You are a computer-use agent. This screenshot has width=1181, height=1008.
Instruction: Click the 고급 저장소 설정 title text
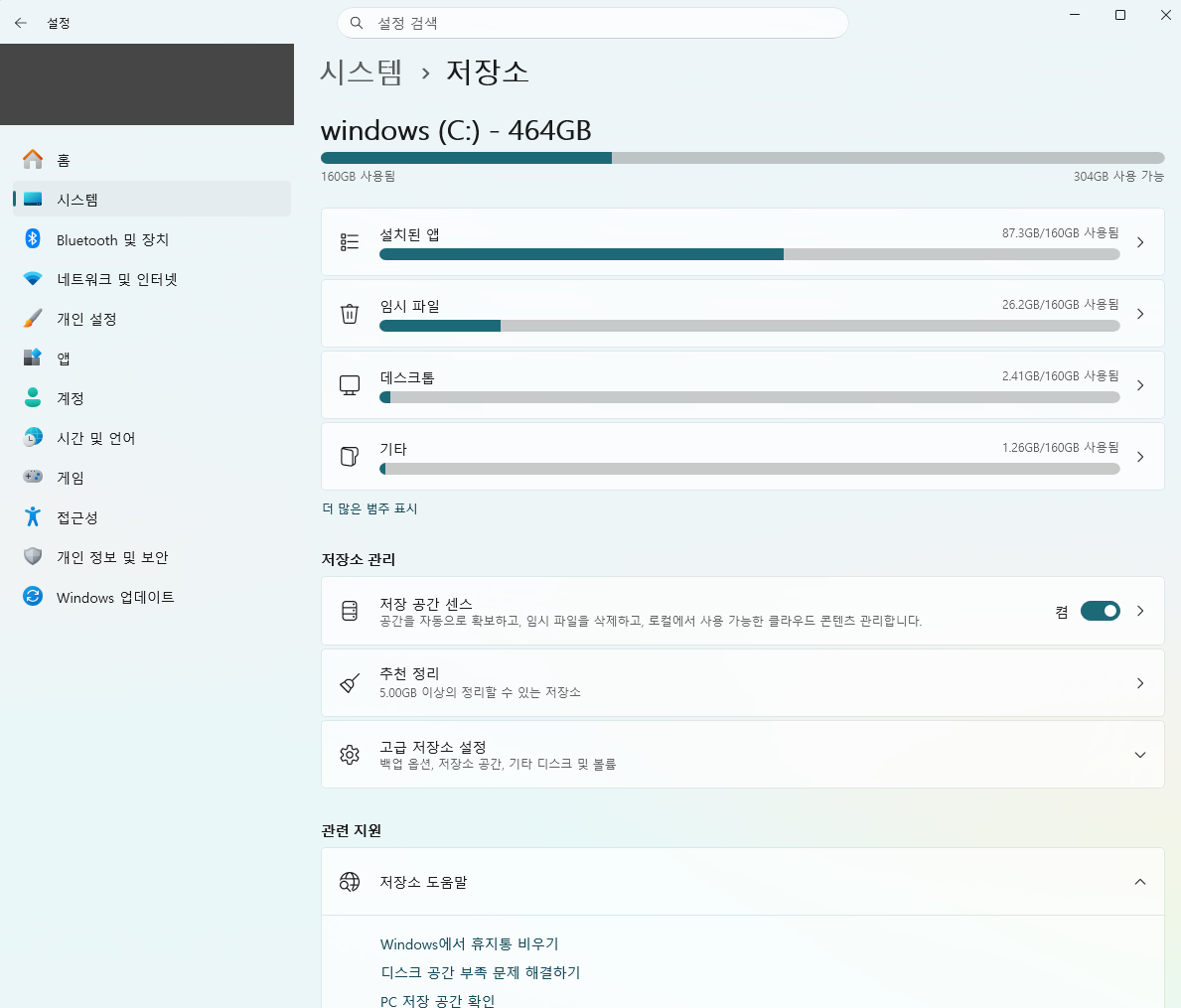(433, 747)
